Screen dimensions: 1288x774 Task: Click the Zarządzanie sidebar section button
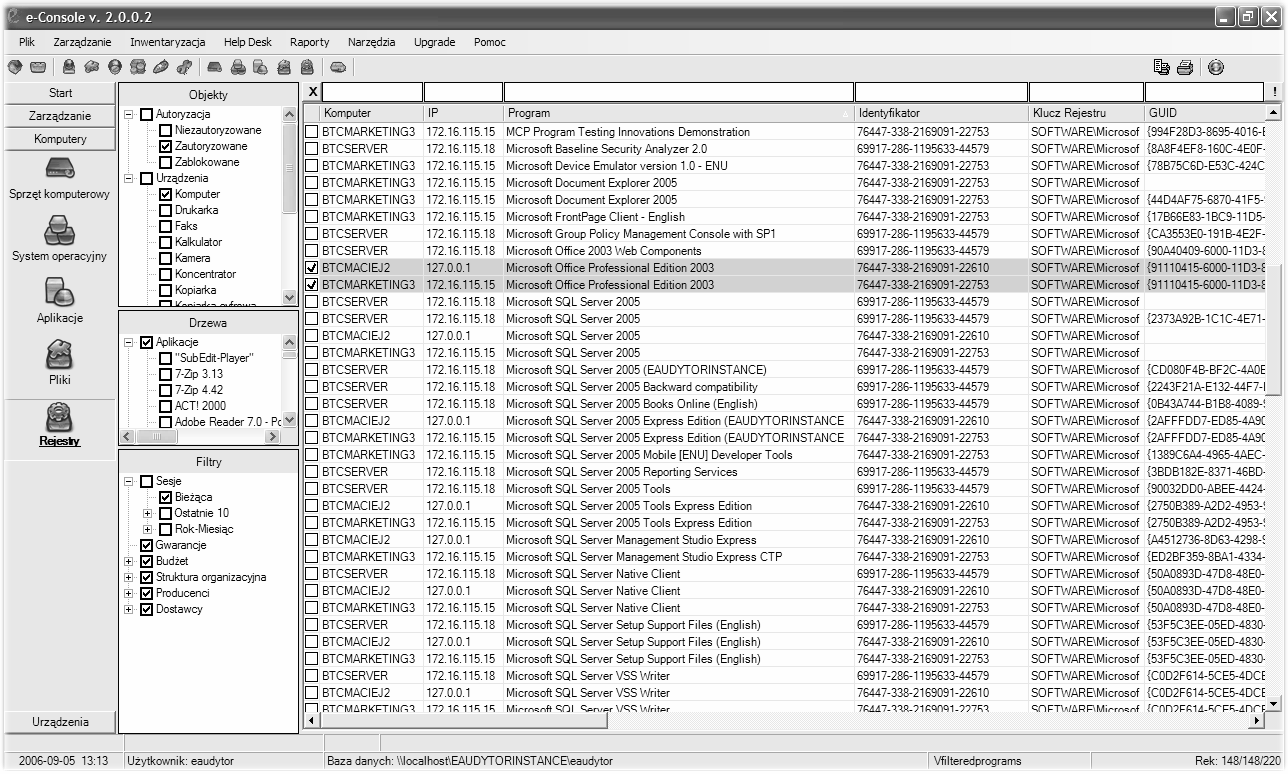pyautogui.click(x=60, y=116)
